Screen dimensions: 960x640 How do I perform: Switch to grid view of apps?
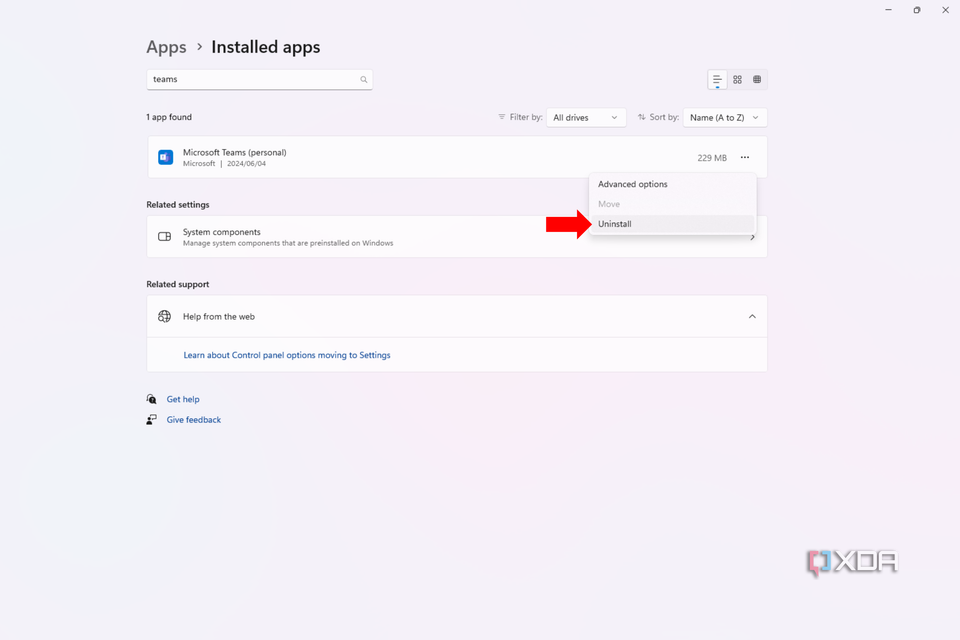click(737, 79)
